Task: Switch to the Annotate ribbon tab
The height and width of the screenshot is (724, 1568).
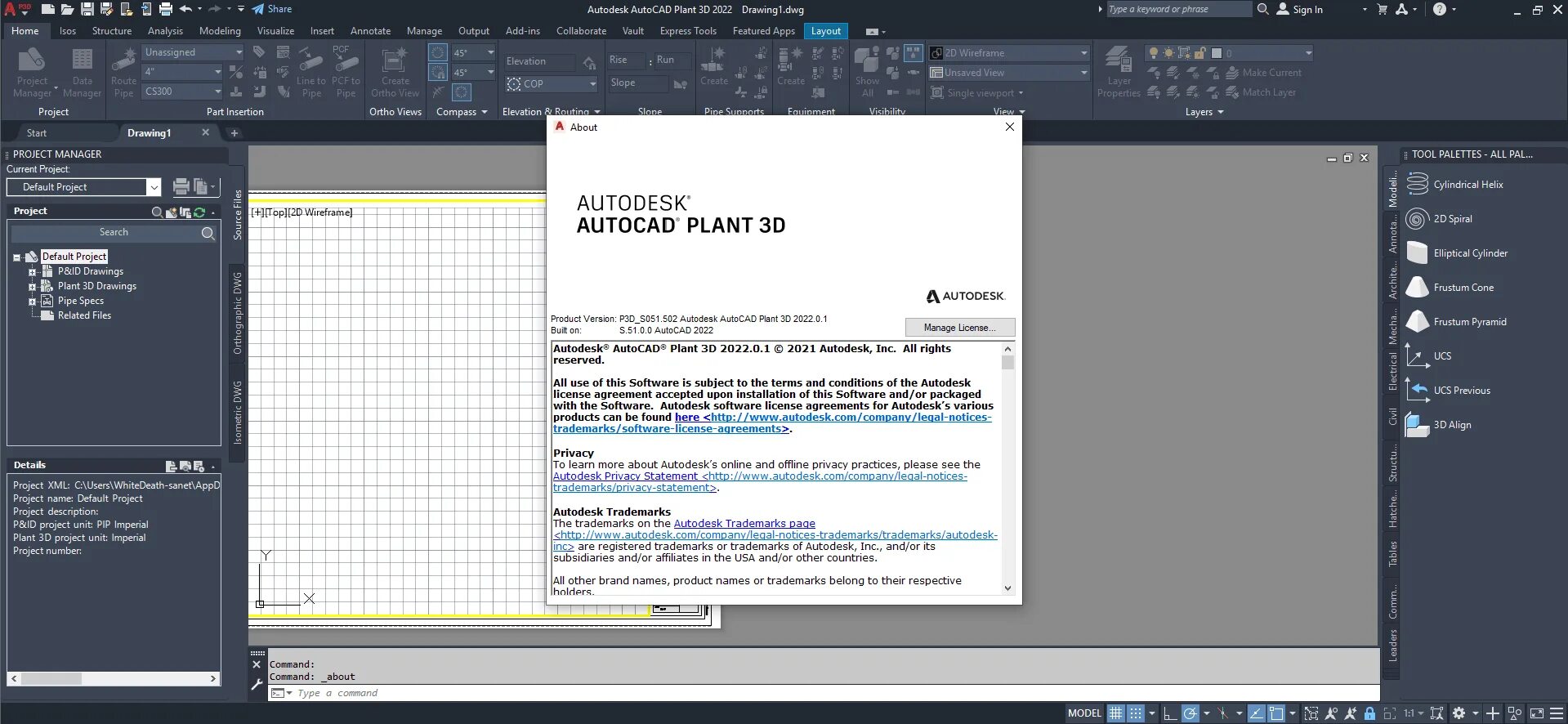Action: point(370,31)
